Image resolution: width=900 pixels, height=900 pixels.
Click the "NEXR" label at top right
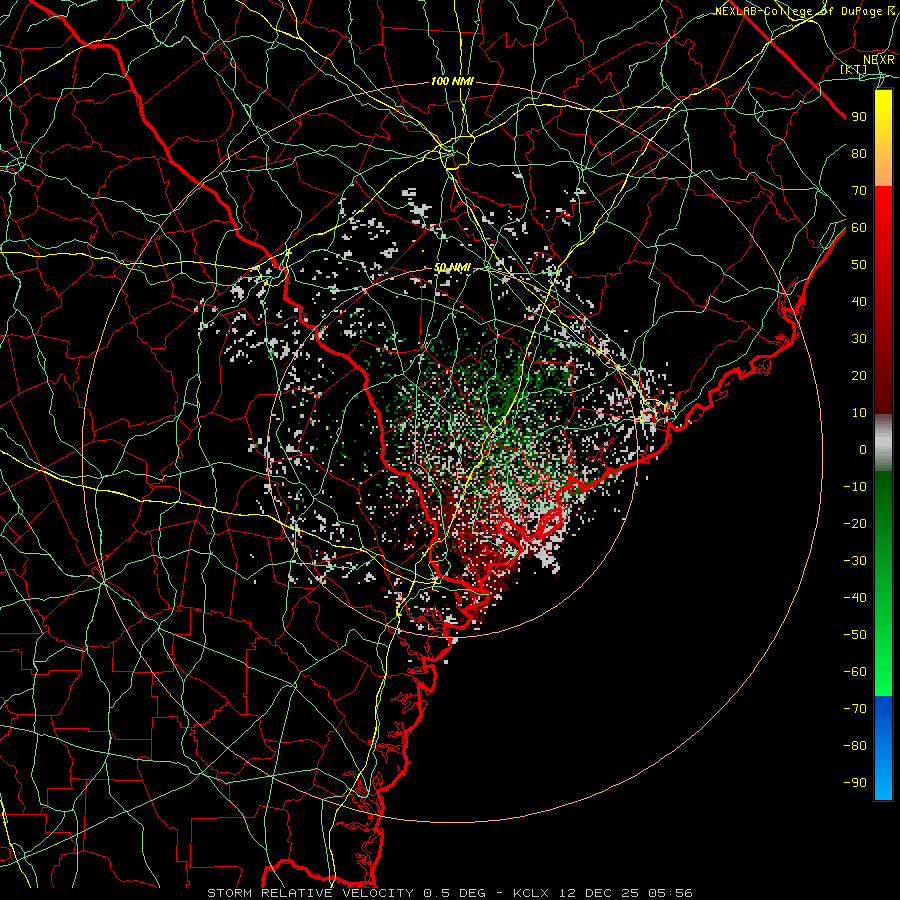879,59
